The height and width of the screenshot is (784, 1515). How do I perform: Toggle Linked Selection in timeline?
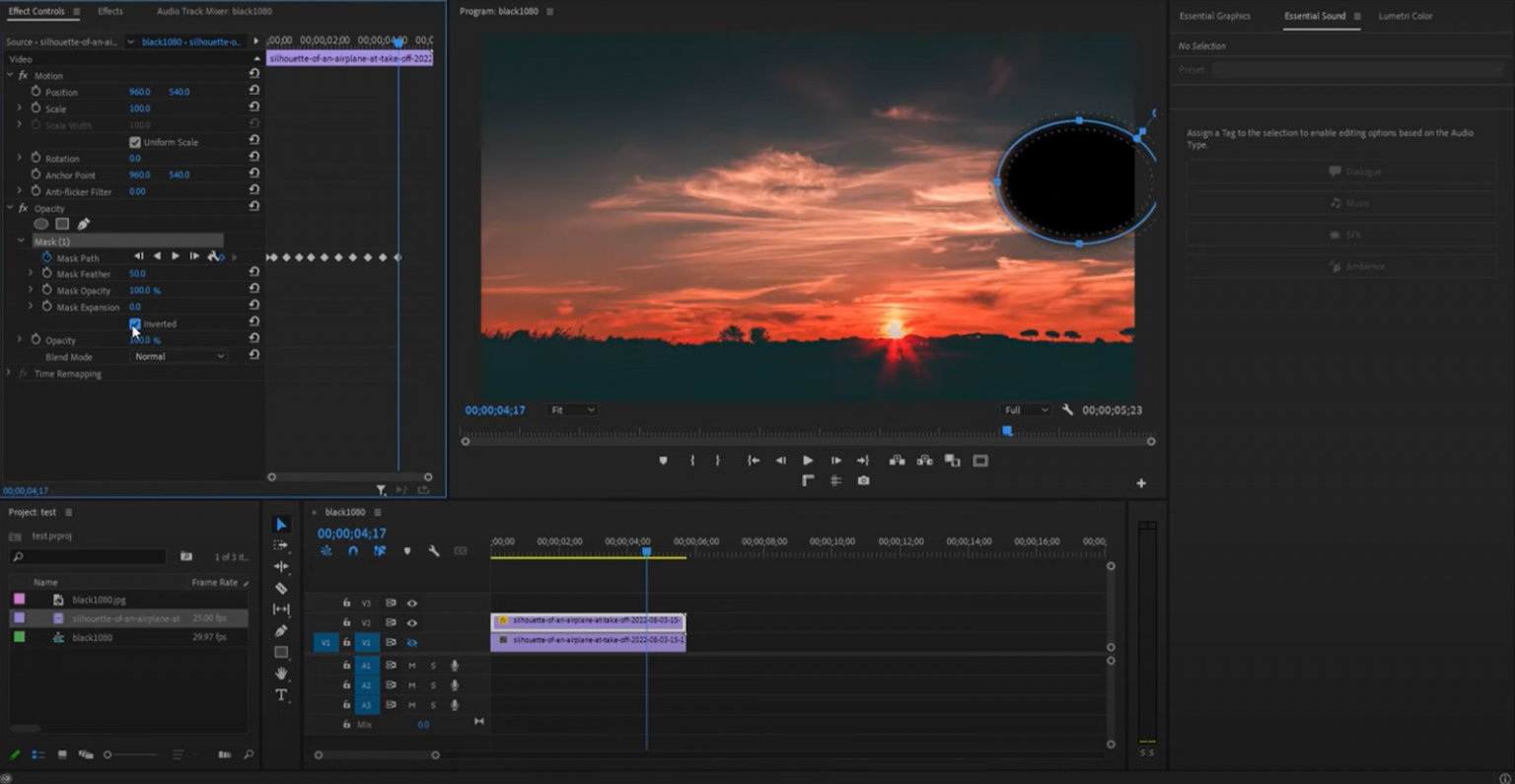pyautogui.click(x=380, y=551)
